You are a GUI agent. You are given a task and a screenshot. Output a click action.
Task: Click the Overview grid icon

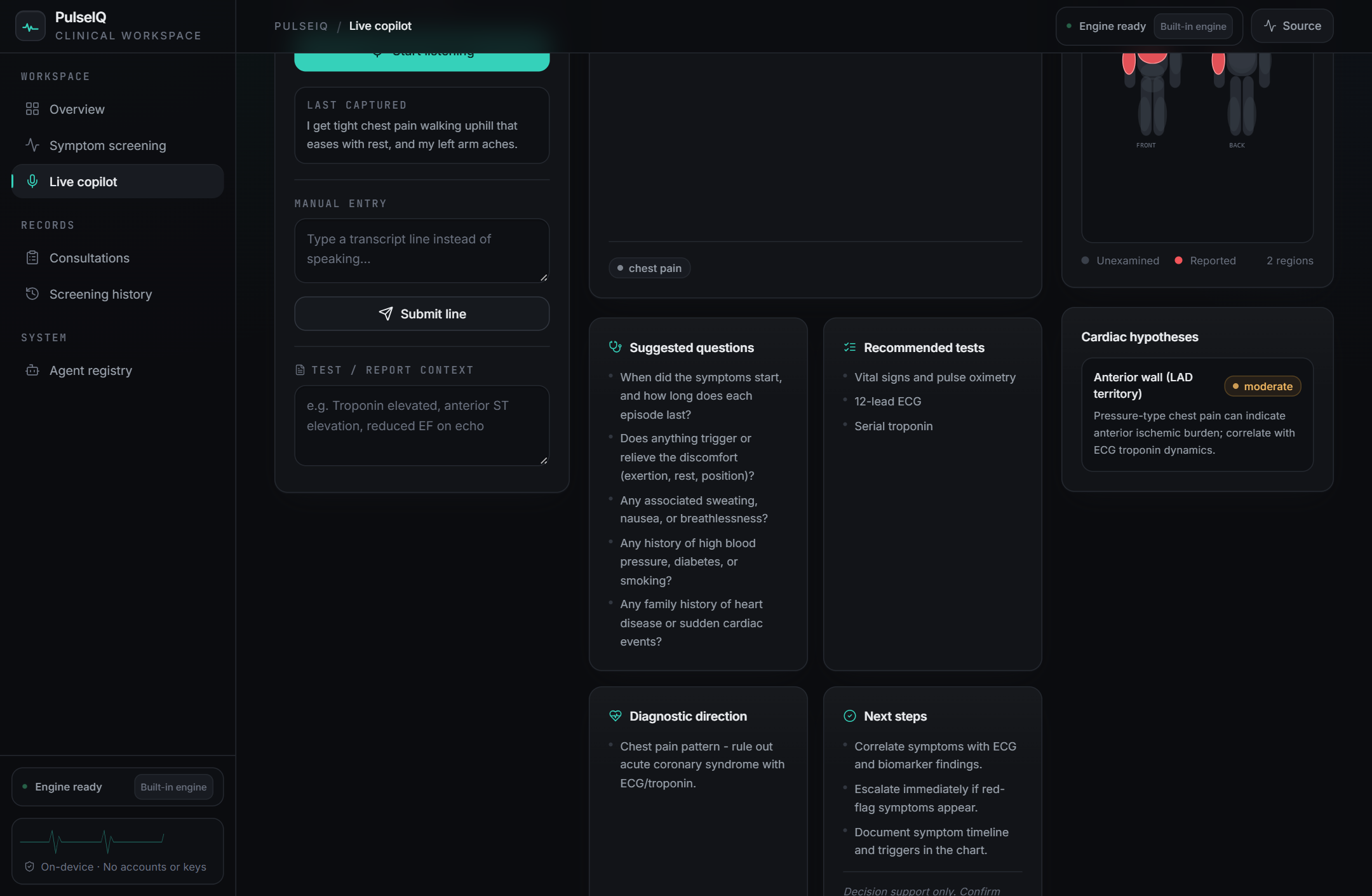tap(32, 109)
